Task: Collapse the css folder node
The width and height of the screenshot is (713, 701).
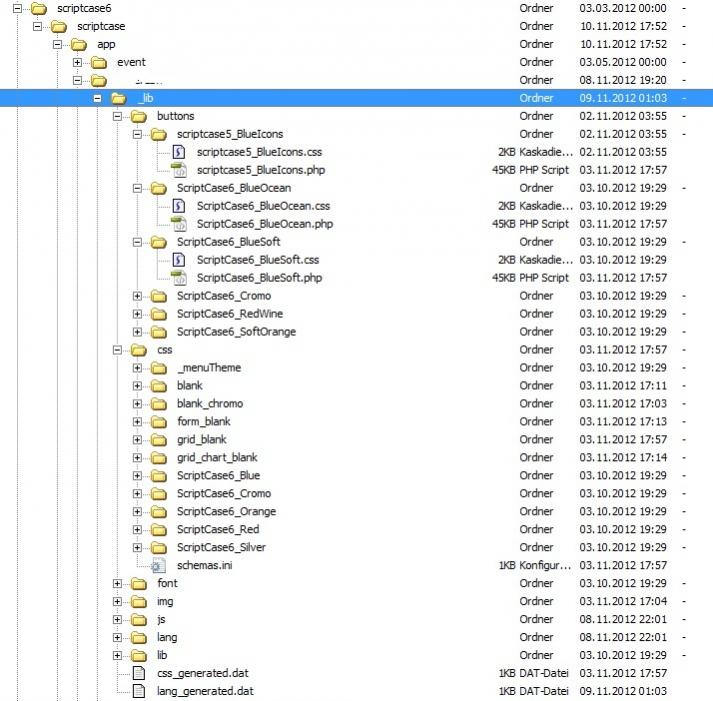Action: [117, 350]
